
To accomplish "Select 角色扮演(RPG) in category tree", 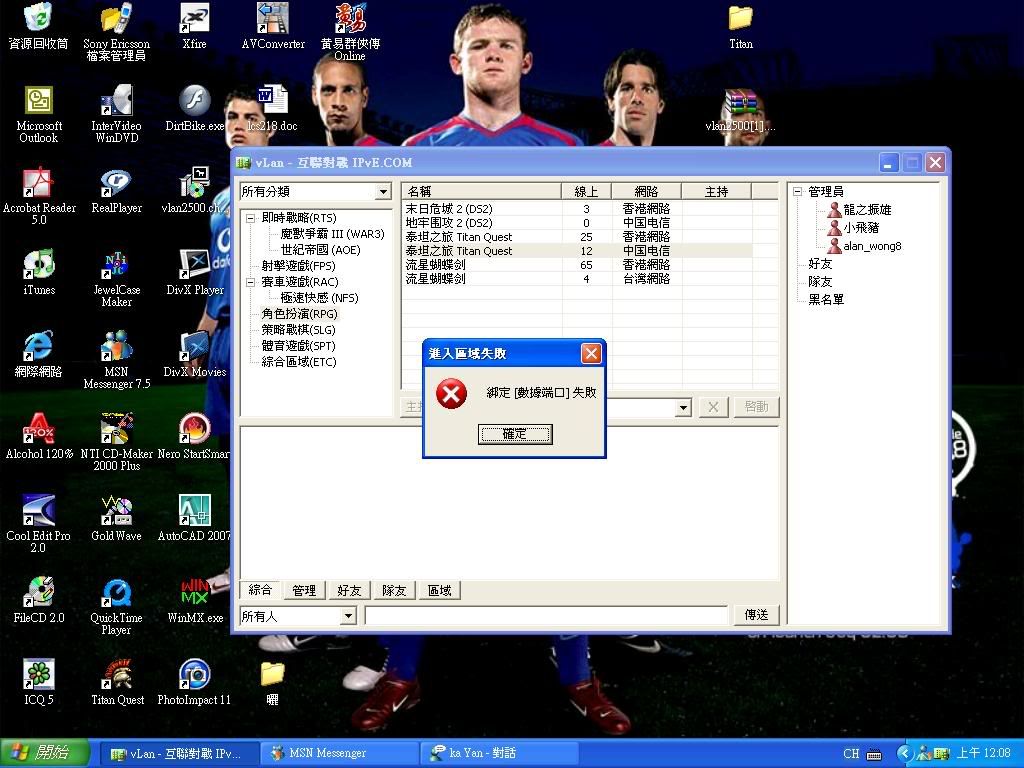I will click(299, 314).
